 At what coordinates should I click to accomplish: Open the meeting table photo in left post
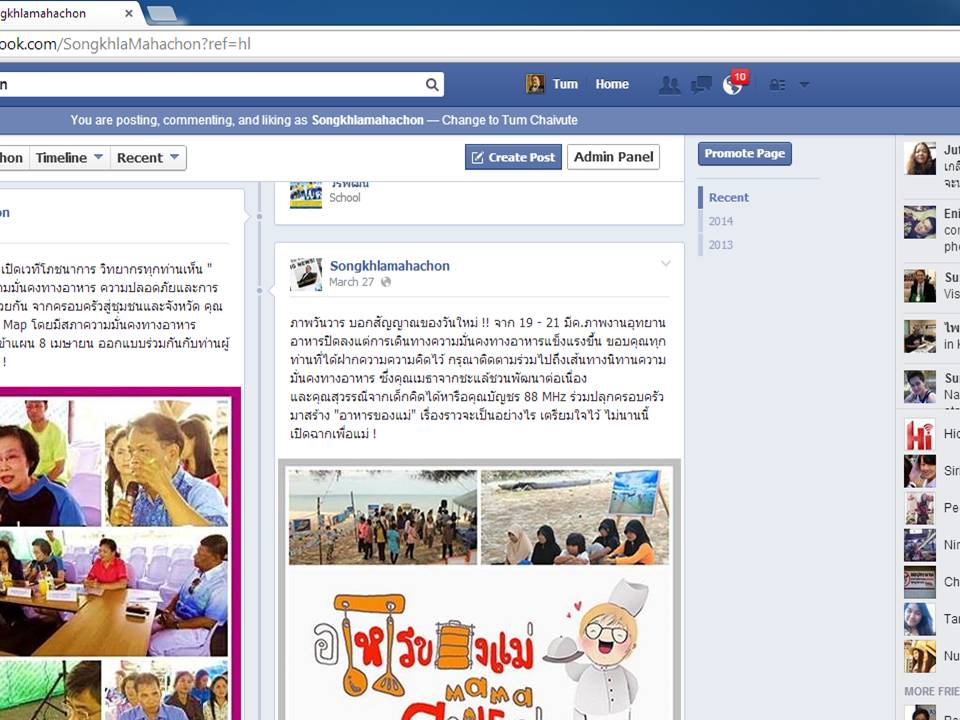coord(114,594)
